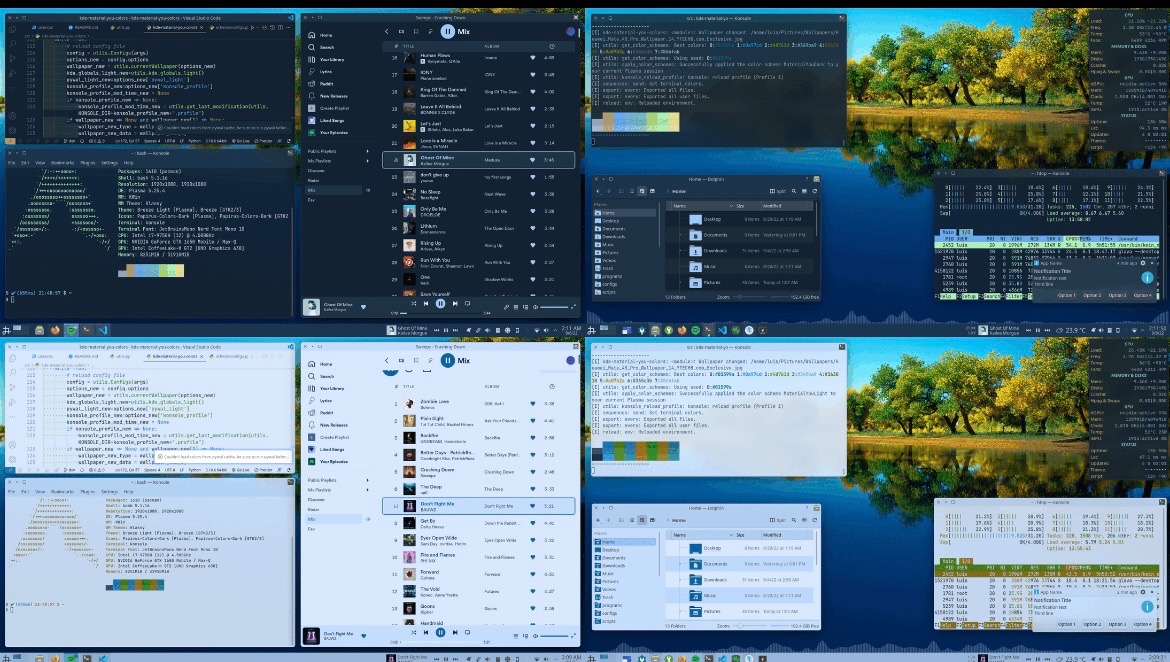Switch to utils.py tab in dark VS Code
Image resolution: width=1170 pixels, height=662 pixels.
122,27
